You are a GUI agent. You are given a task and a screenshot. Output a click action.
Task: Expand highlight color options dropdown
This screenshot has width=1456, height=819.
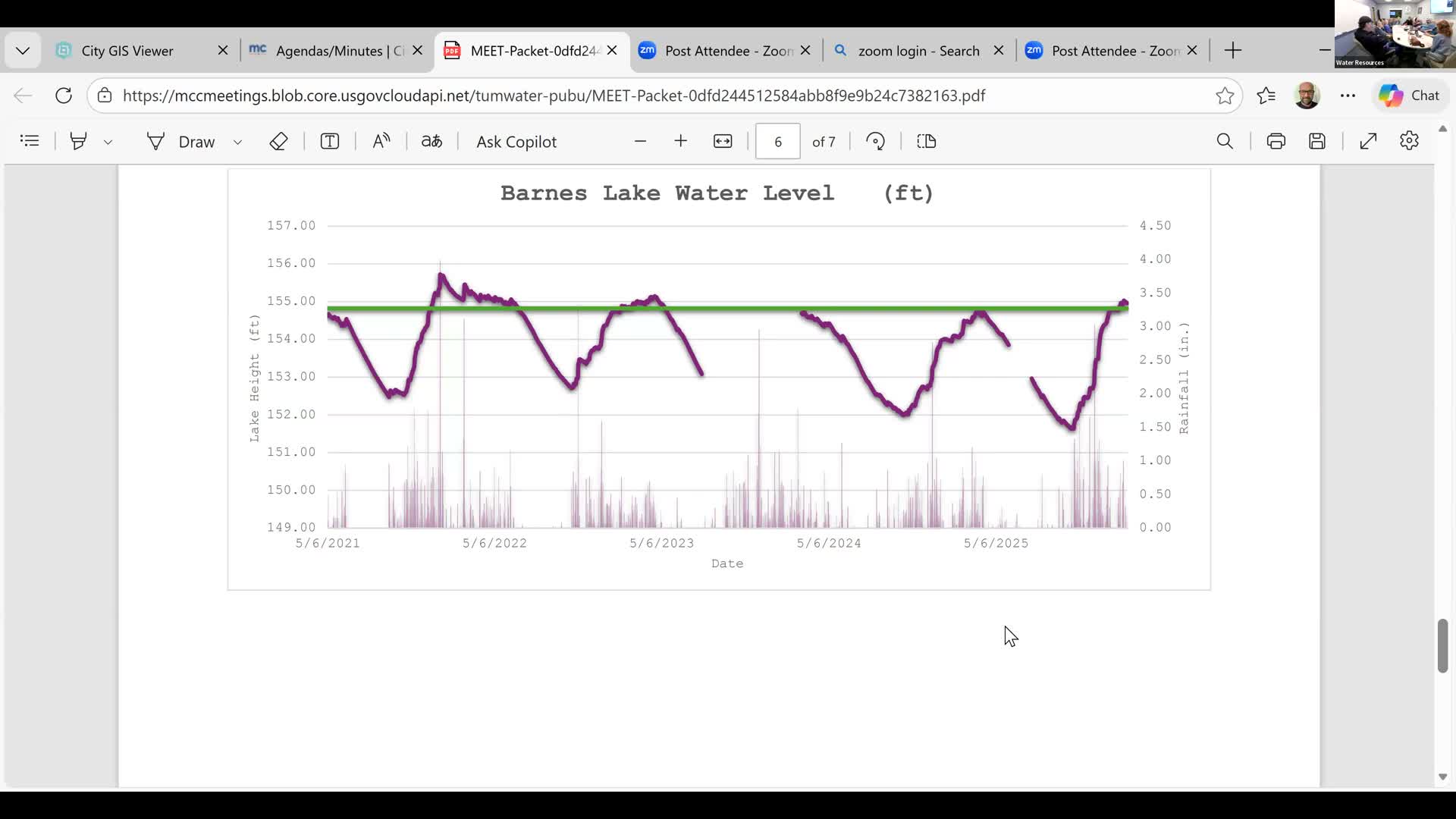(108, 142)
